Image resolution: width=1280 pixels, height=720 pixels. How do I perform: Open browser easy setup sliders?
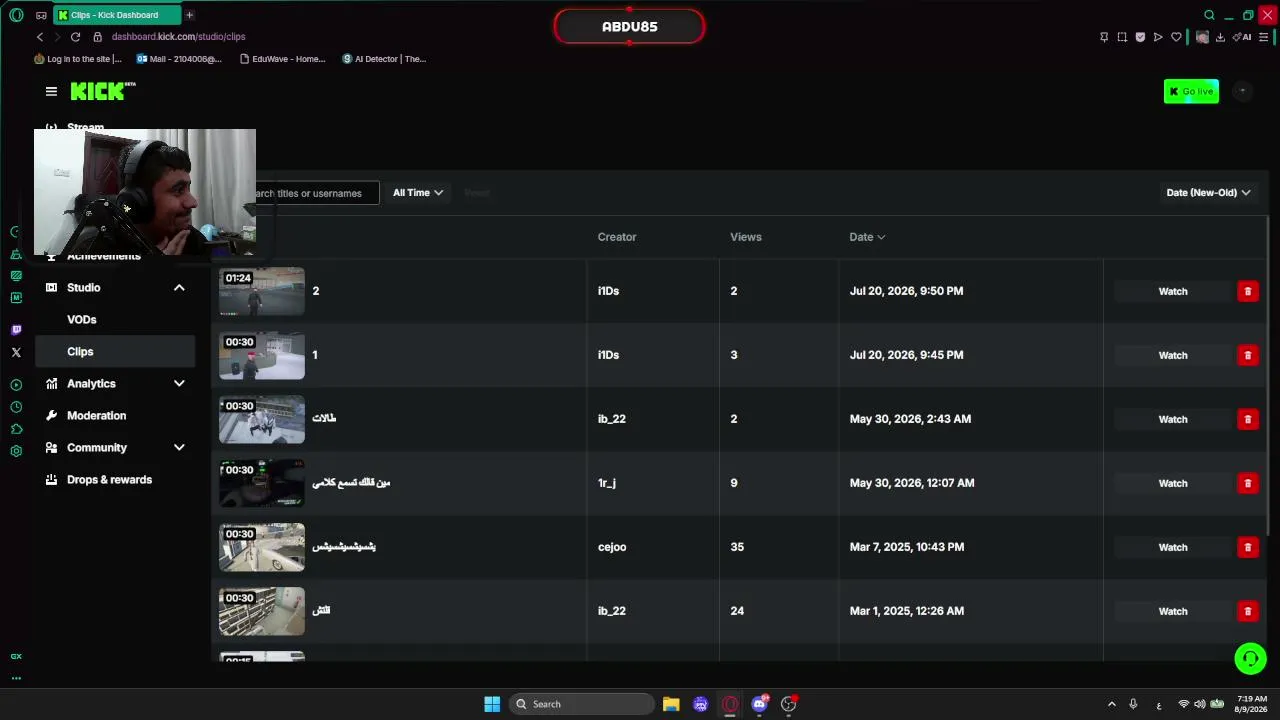click(1265, 37)
